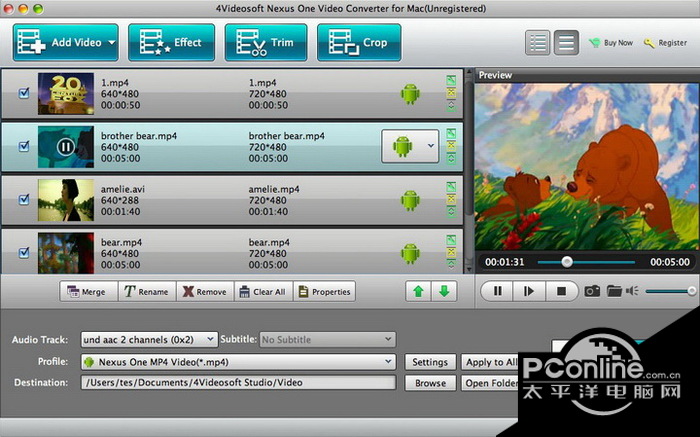Click the brother bear.mp4 thumbnail pause overlay
The height and width of the screenshot is (437, 700).
66,146
